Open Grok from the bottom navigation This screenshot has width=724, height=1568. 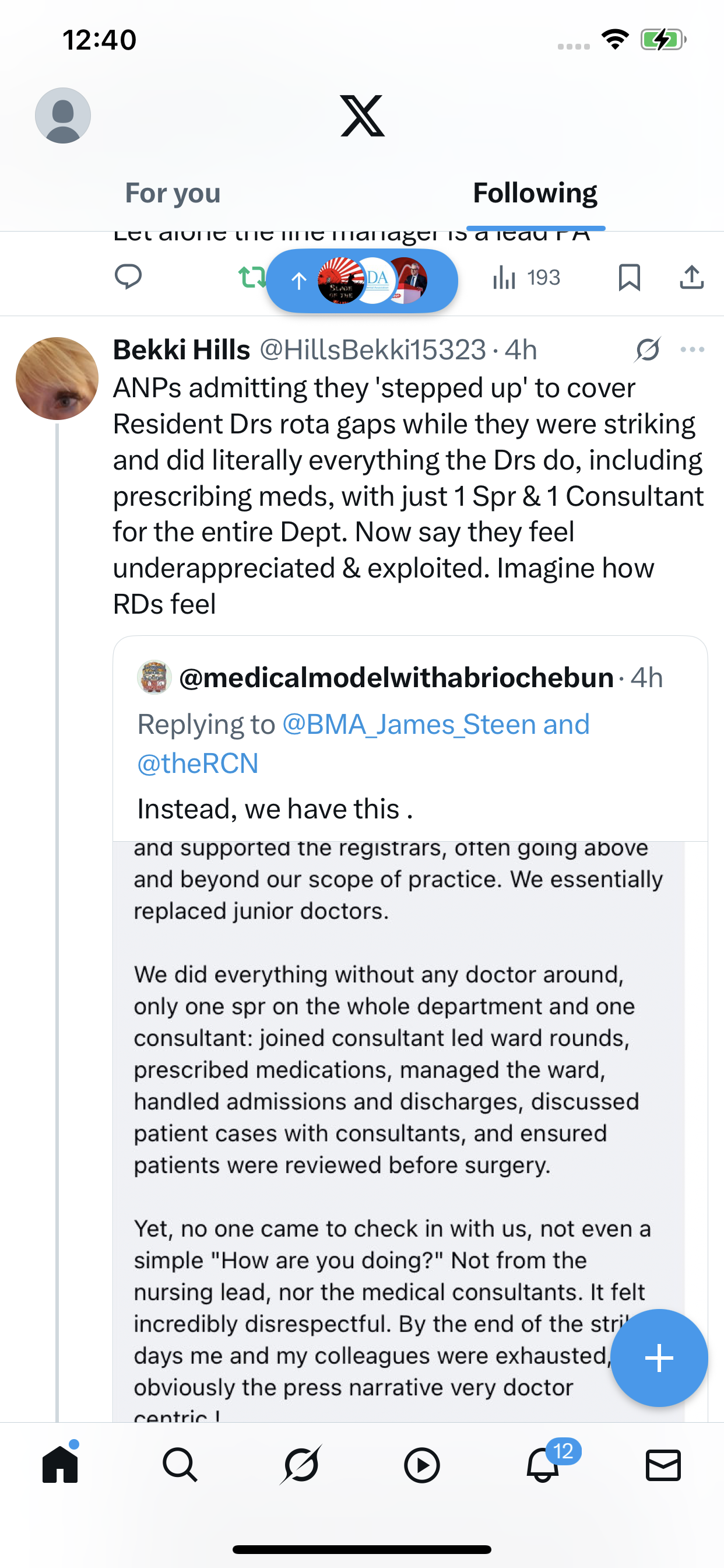[301, 1465]
